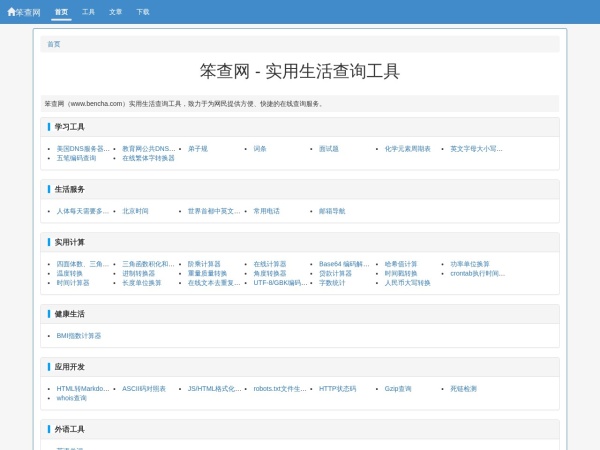The height and width of the screenshot is (450, 600).
Task: Click the 首页 breadcrumb link
Action: tap(54, 44)
